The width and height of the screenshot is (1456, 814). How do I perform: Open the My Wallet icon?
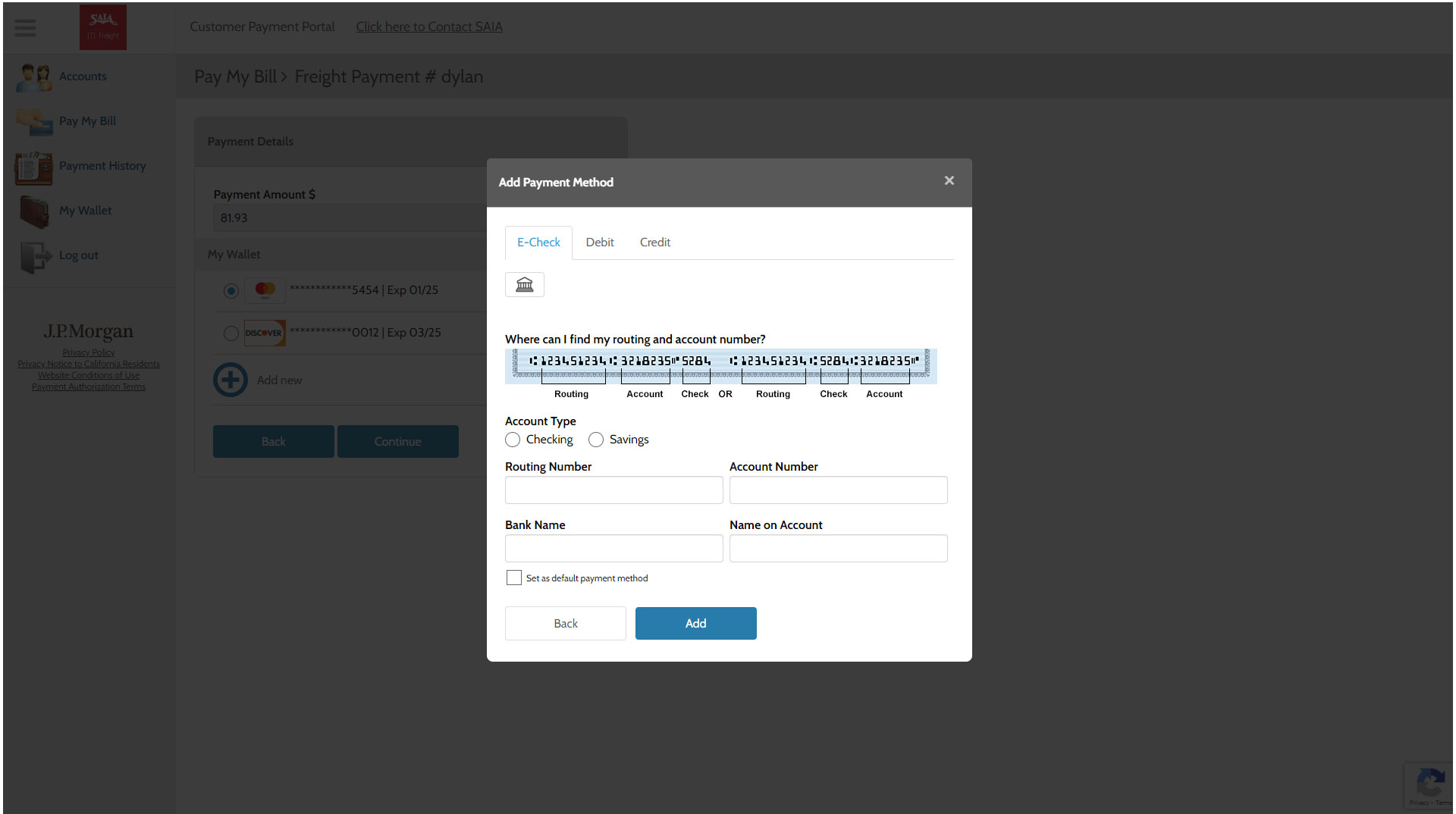coord(34,211)
